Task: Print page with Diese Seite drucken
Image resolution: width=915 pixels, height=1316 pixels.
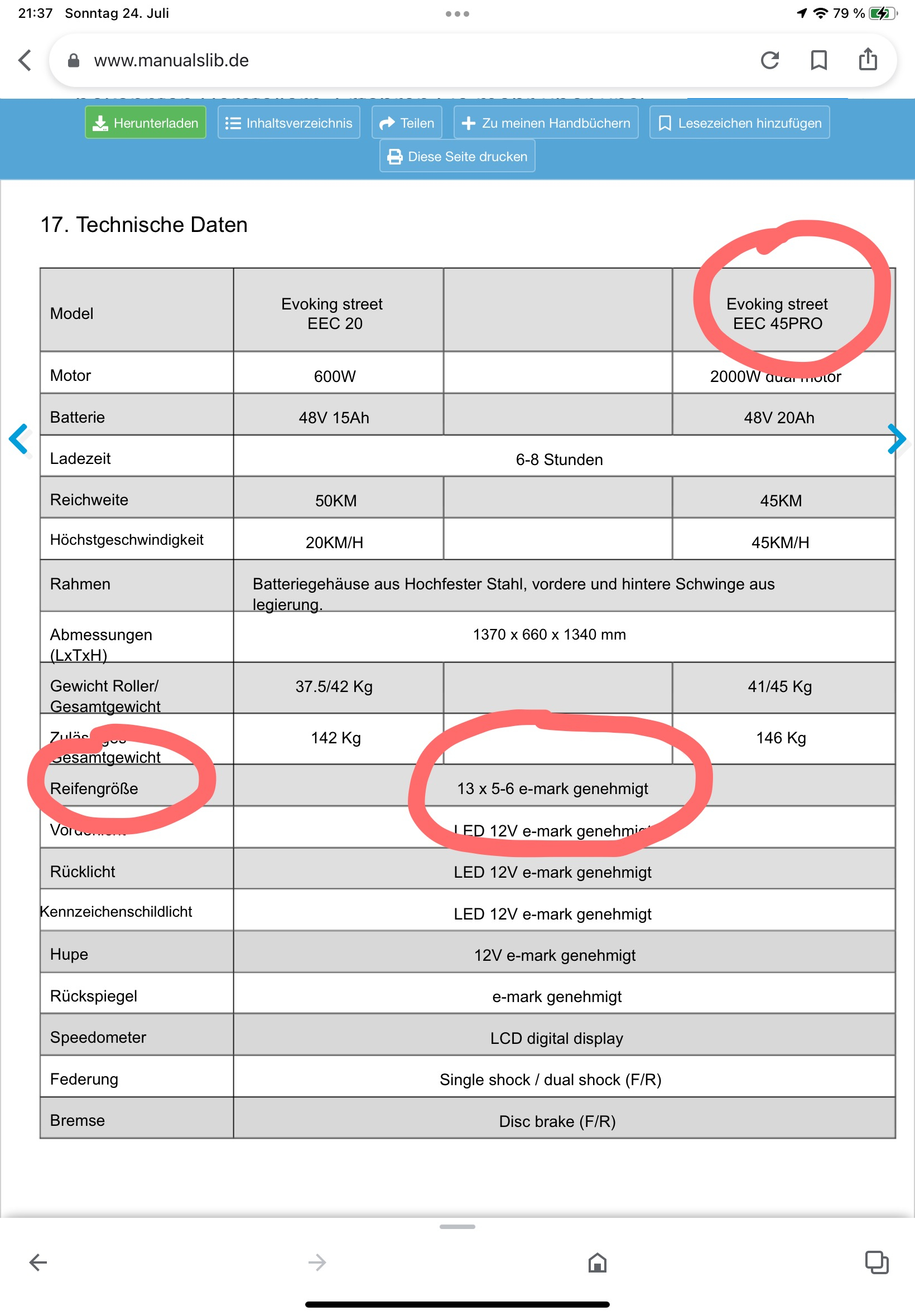Action: 458,156
